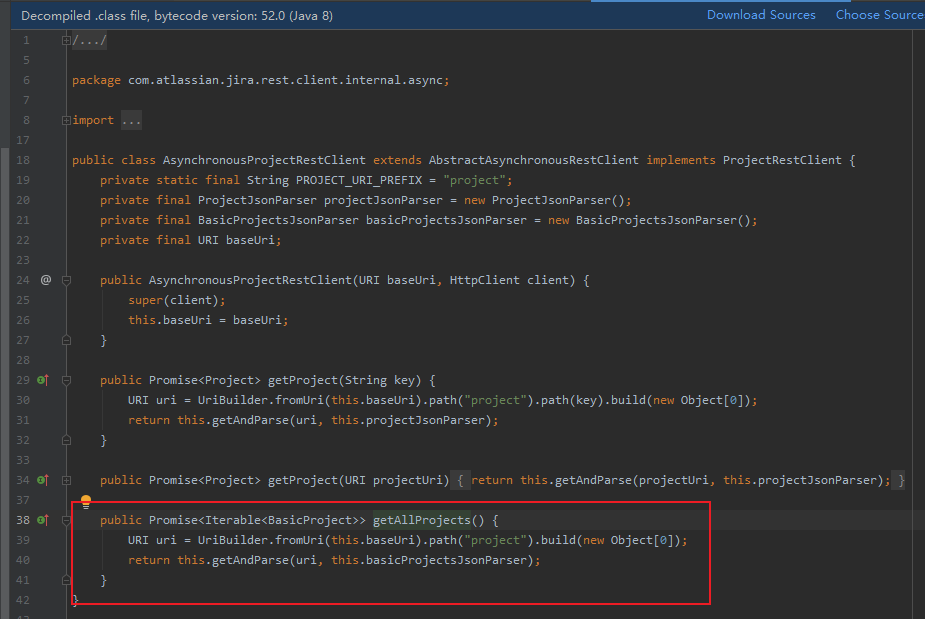925x619 pixels.
Task: Click the fold-end marker below the constructor
Action: click(66, 340)
